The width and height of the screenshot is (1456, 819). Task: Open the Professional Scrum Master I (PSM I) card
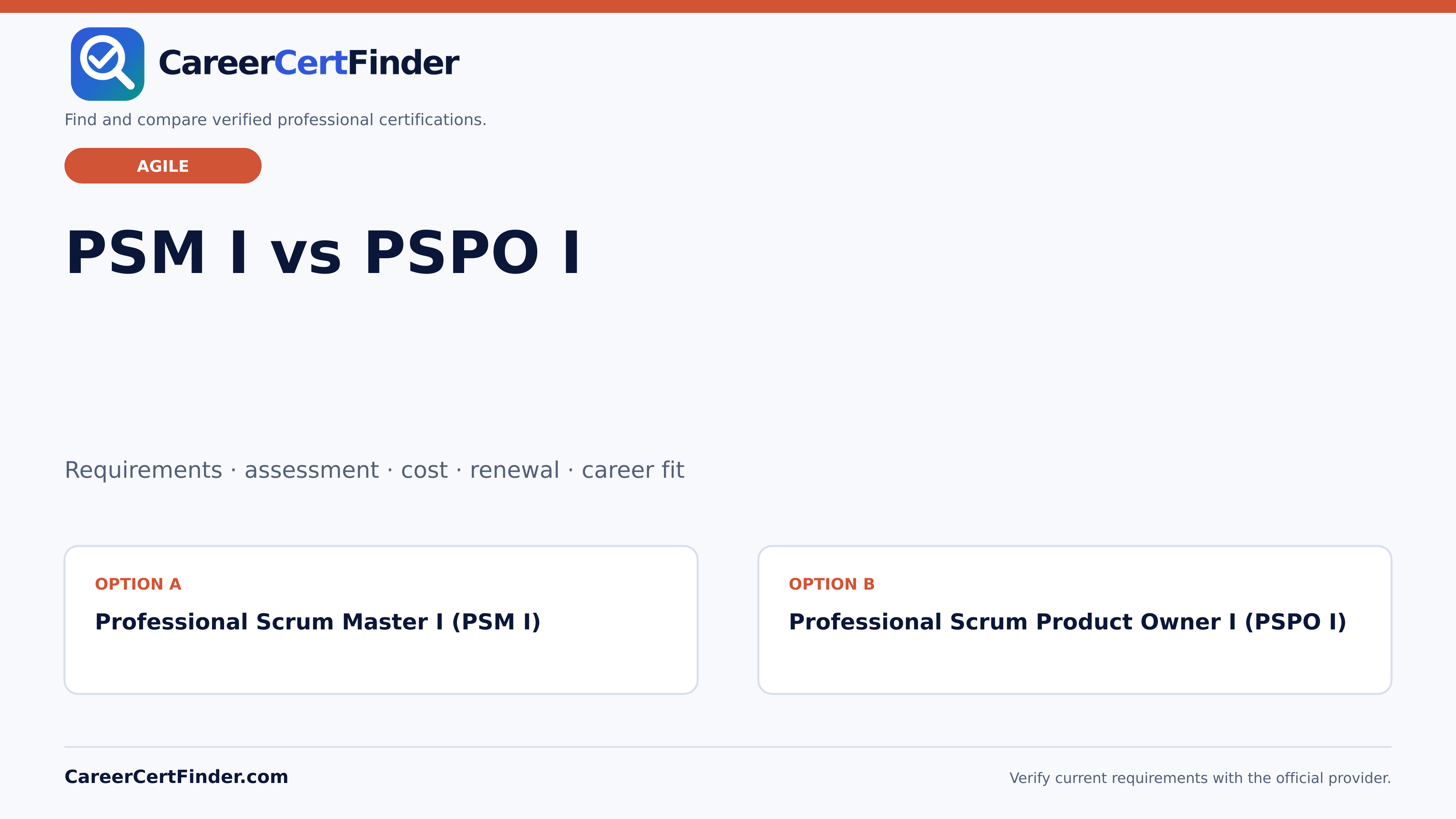coord(381,620)
